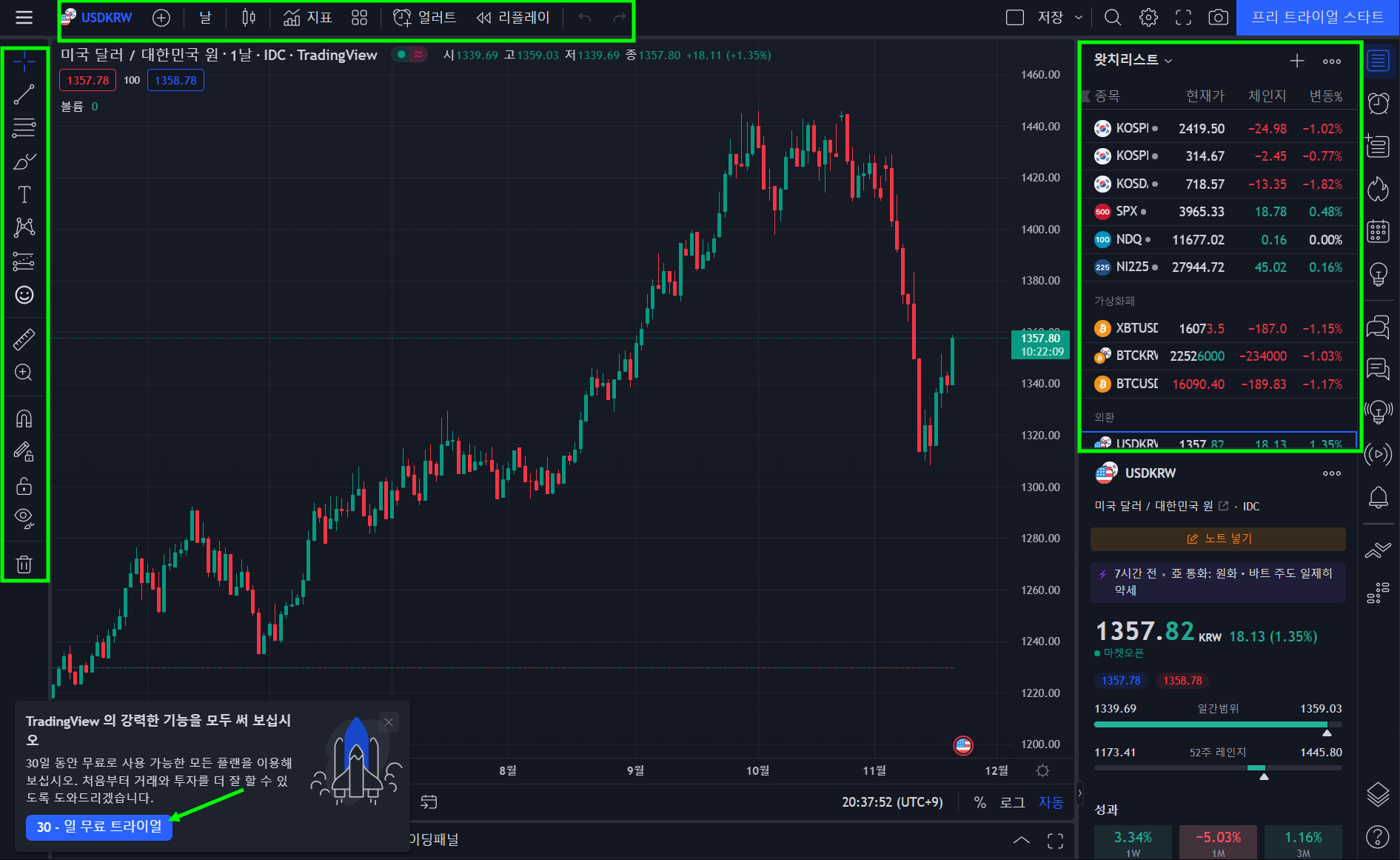This screenshot has height=860, width=1400.
Task: Toggle hide all drawings eye icon
Action: [24, 519]
